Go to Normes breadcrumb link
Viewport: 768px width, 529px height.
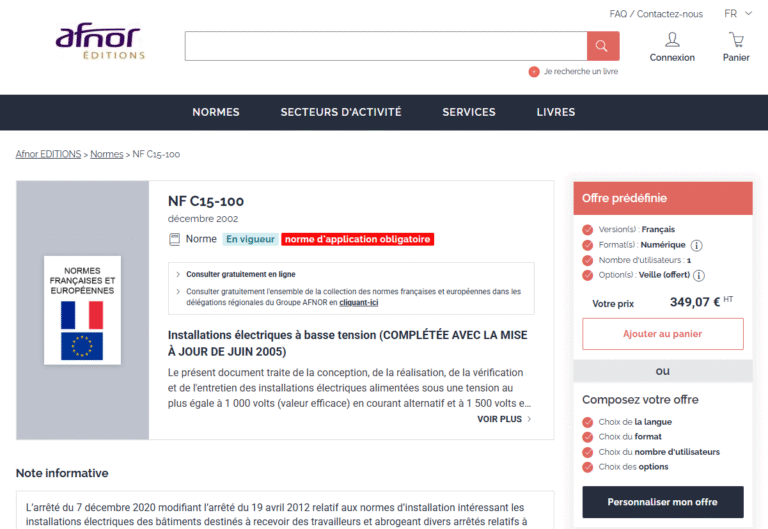pos(107,154)
